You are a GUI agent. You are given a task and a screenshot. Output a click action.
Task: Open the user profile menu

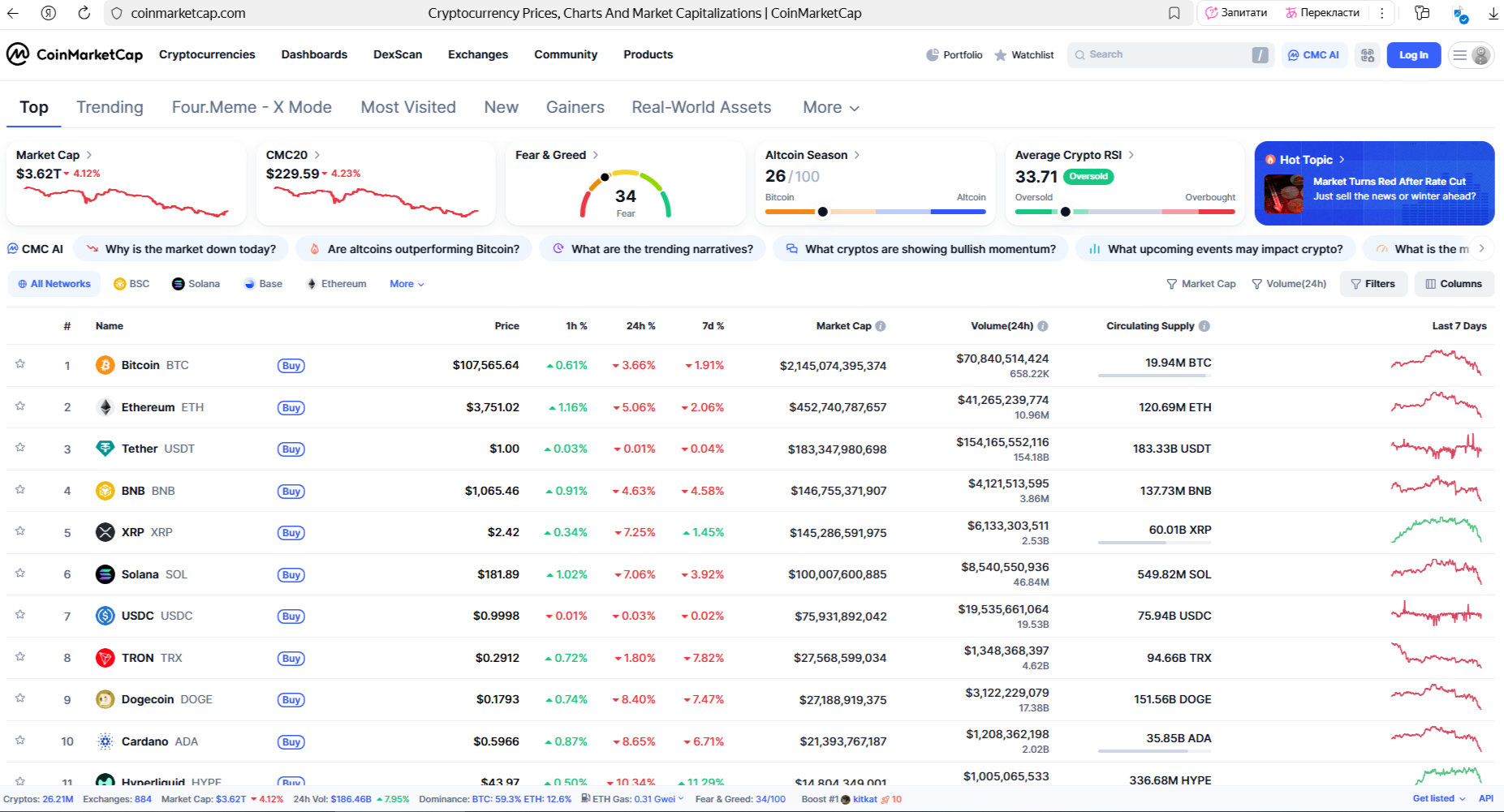(x=1471, y=55)
